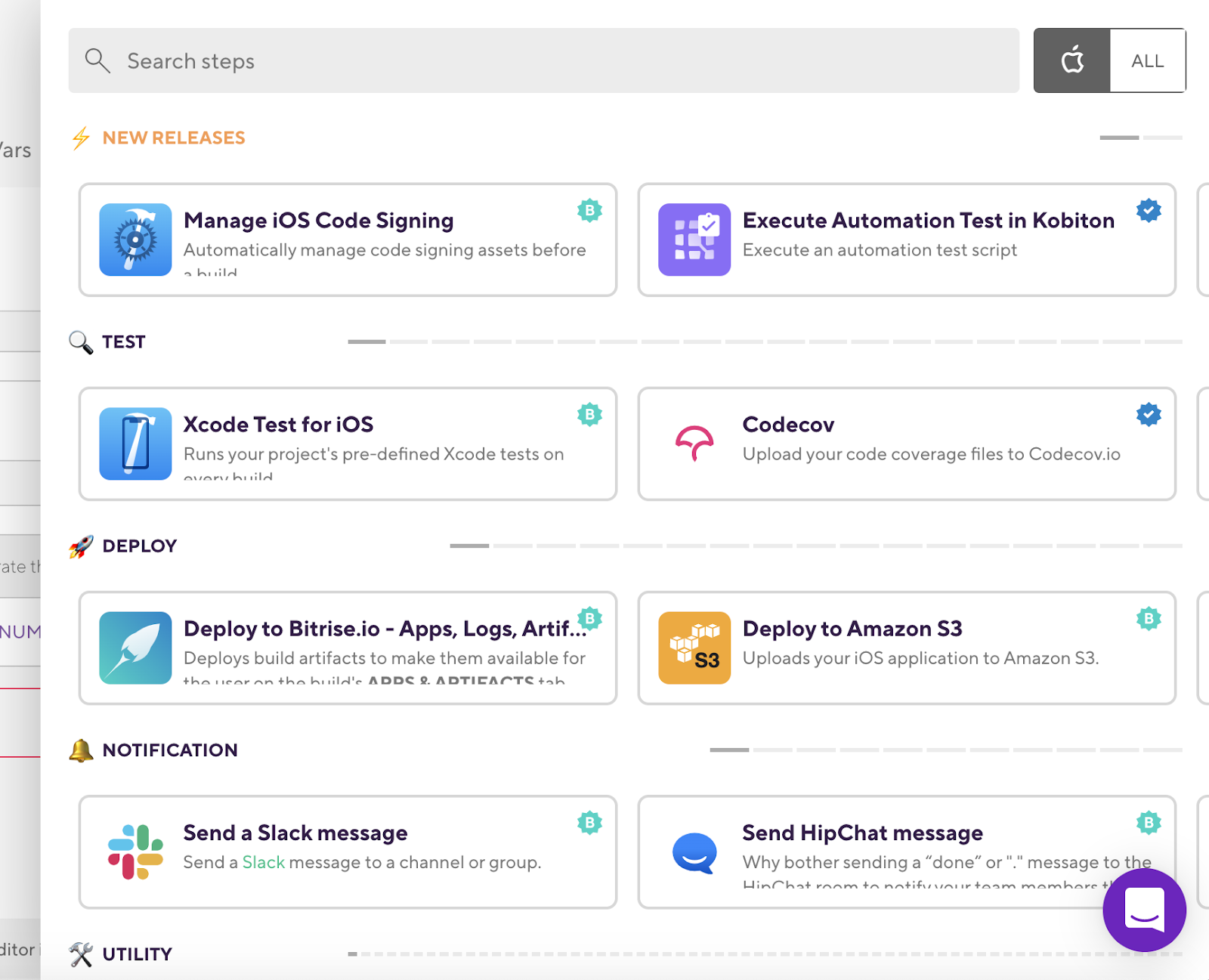Screen dimensions: 1209x980
Task: Click the Amazon S3 step icon
Action: (694, 648)
